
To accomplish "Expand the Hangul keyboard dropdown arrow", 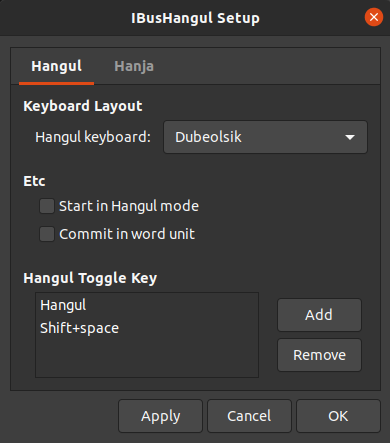I will coord(350,137).
